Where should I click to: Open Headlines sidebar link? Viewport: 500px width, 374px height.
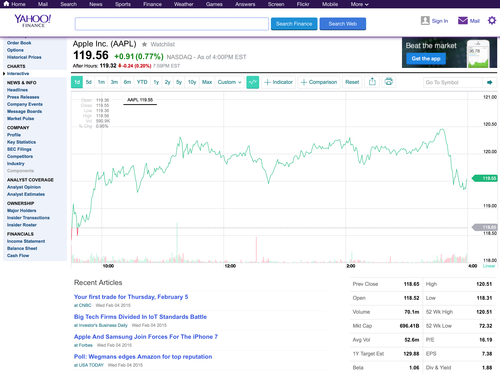17,90
